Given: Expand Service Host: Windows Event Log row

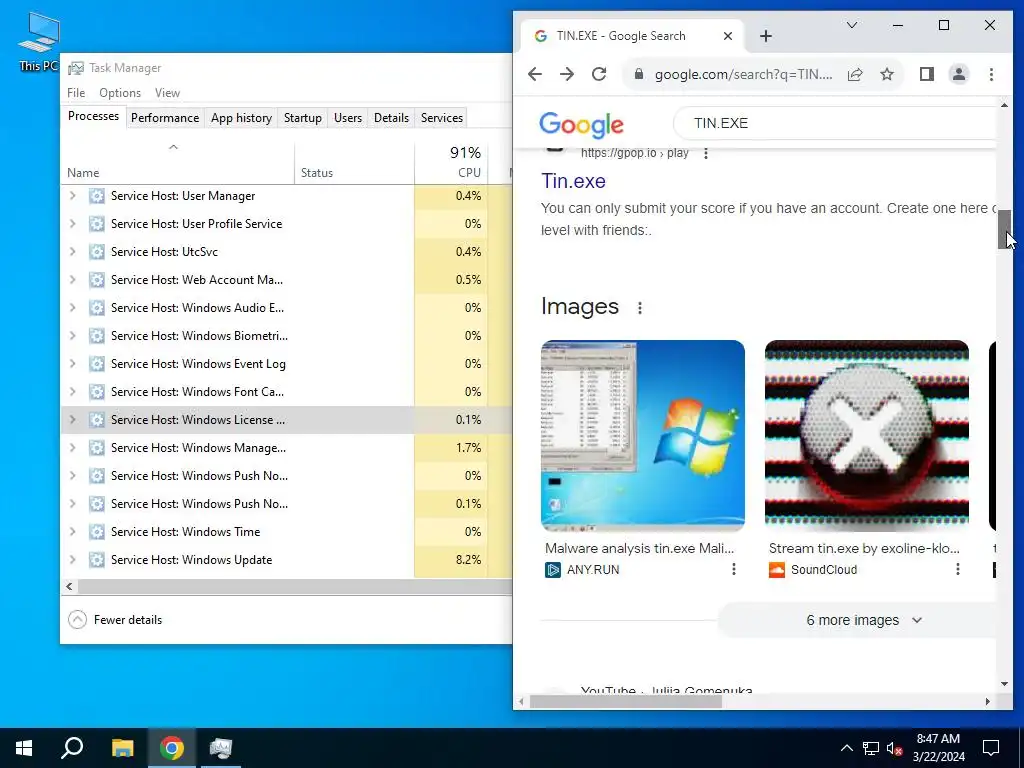Looking at the screenshot, I should [x=72, y=364].
